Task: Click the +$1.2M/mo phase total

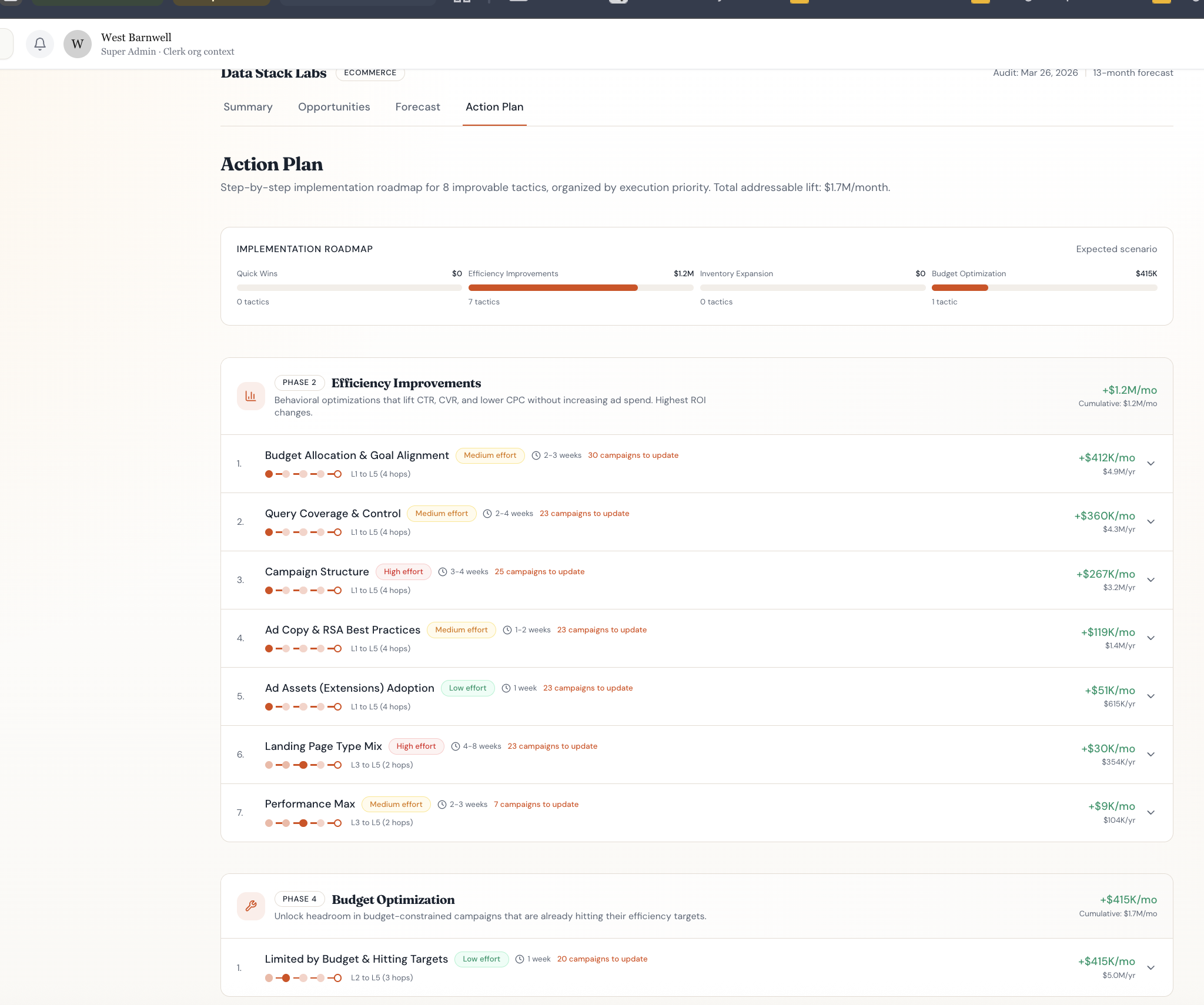Action: [1129, 390]
